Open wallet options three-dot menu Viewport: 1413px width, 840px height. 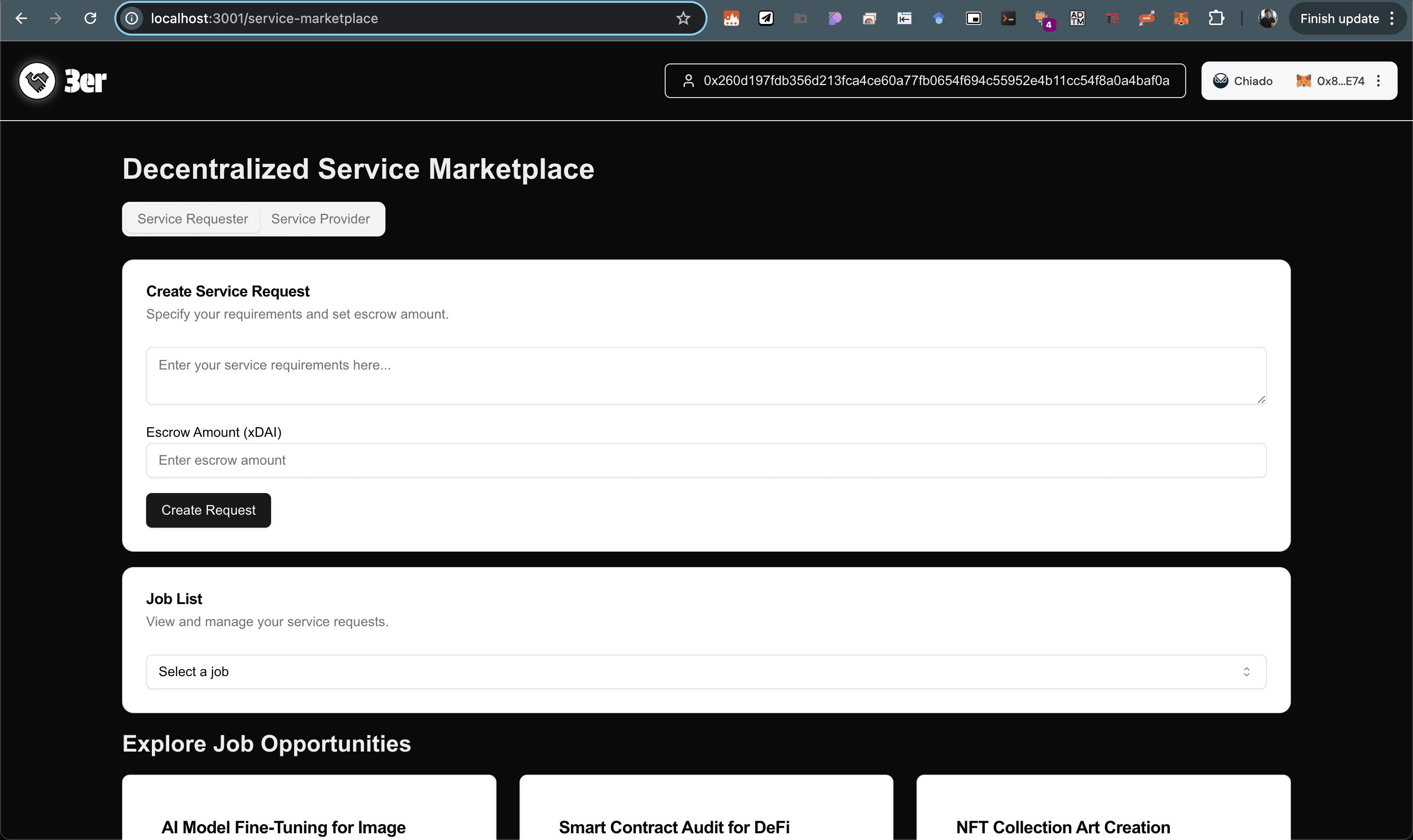(x=1379, y=81)
